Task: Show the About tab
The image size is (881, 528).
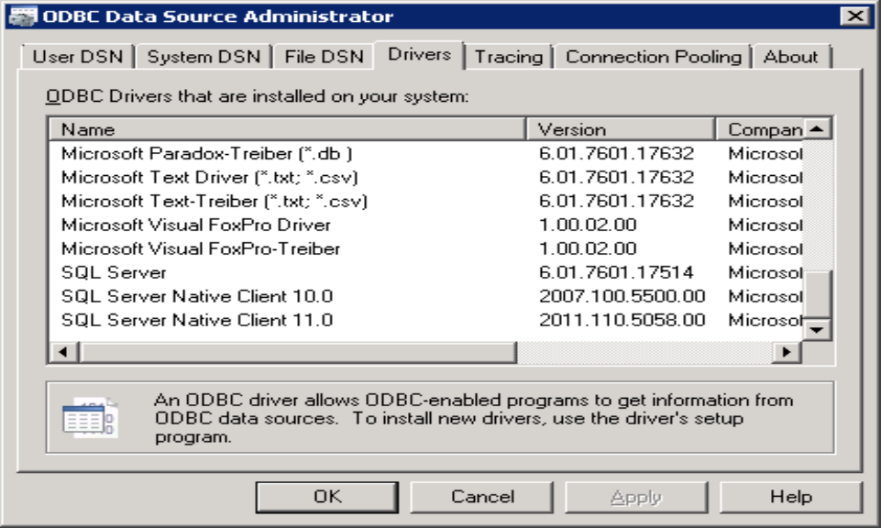Action: [x=791, y=57]
